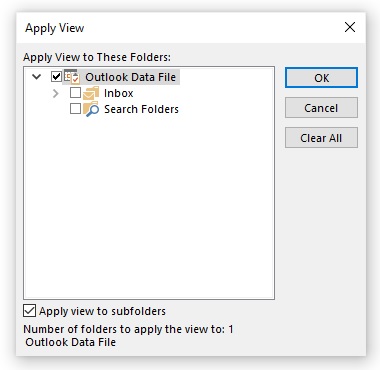Click the Inbox folder icon
Image resolution: width=380 pixels, height=370 pixels.
pyautogui.click(x=91, y=93)
